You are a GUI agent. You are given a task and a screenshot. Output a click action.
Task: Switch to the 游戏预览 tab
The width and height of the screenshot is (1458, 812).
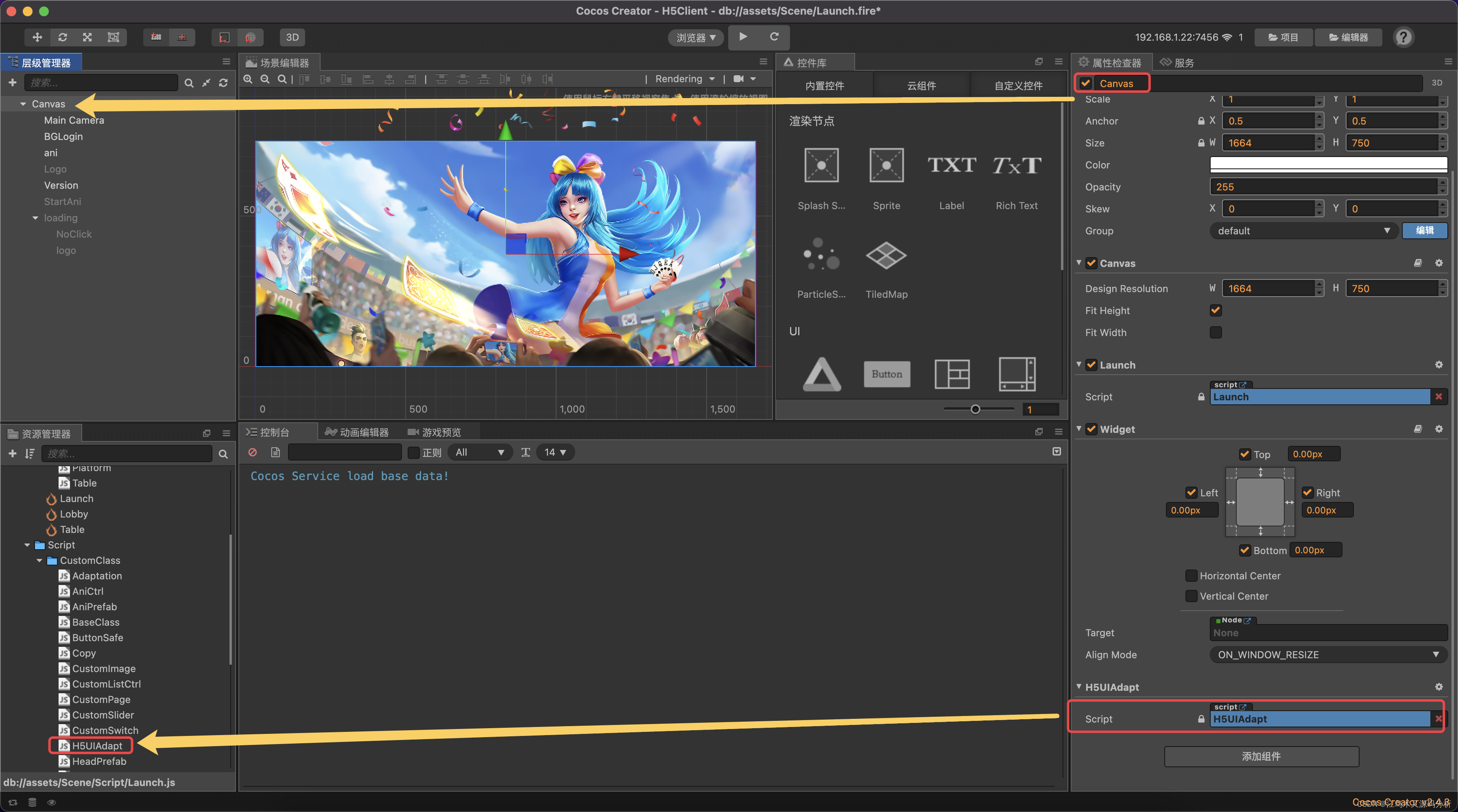(434, 432)
